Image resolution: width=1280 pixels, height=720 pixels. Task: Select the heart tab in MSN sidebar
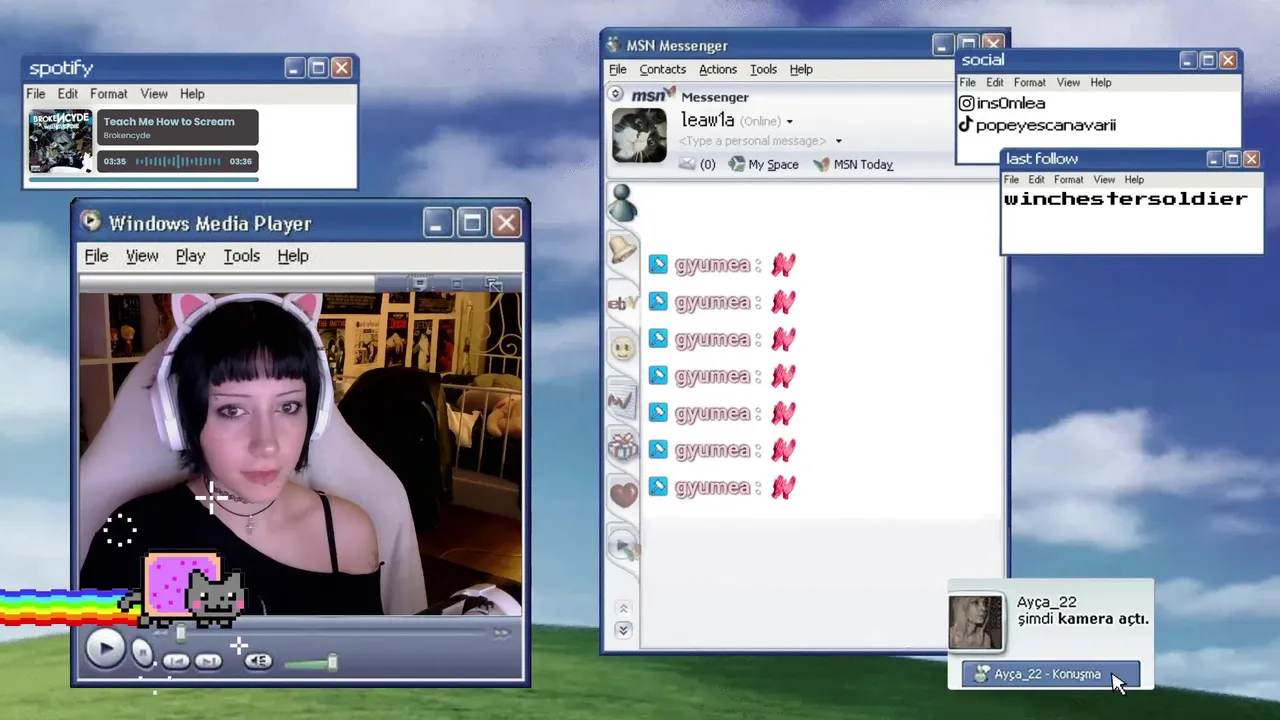(623, 494)
